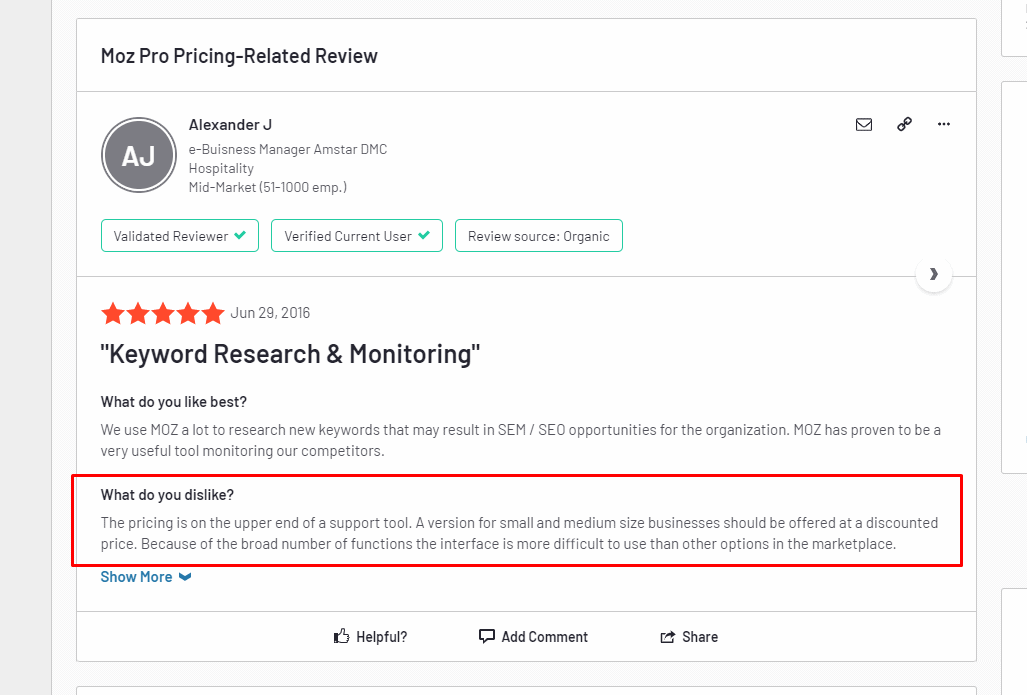Toggle the Validated Reviewer badge

pos(179,236)
